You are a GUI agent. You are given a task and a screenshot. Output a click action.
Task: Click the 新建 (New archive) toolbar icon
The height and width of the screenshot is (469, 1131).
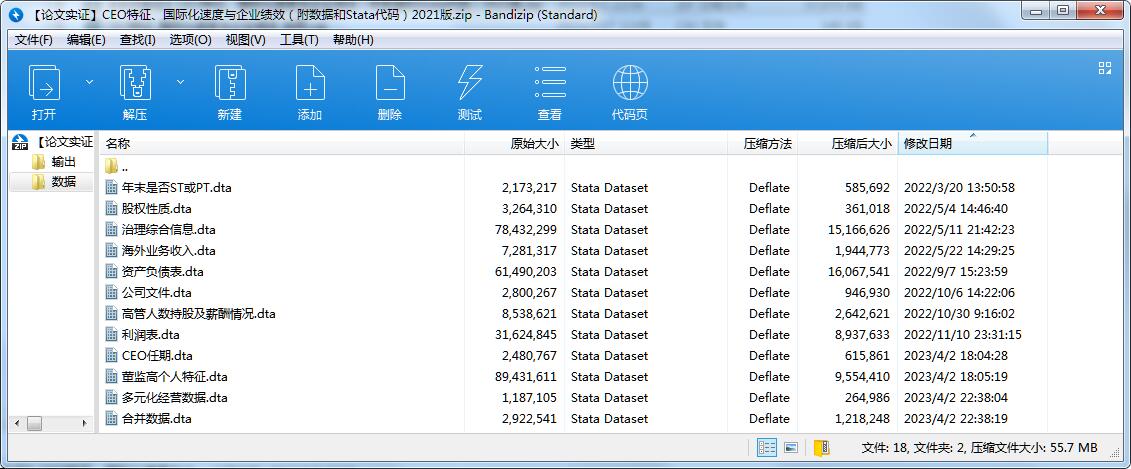[230, 82]
